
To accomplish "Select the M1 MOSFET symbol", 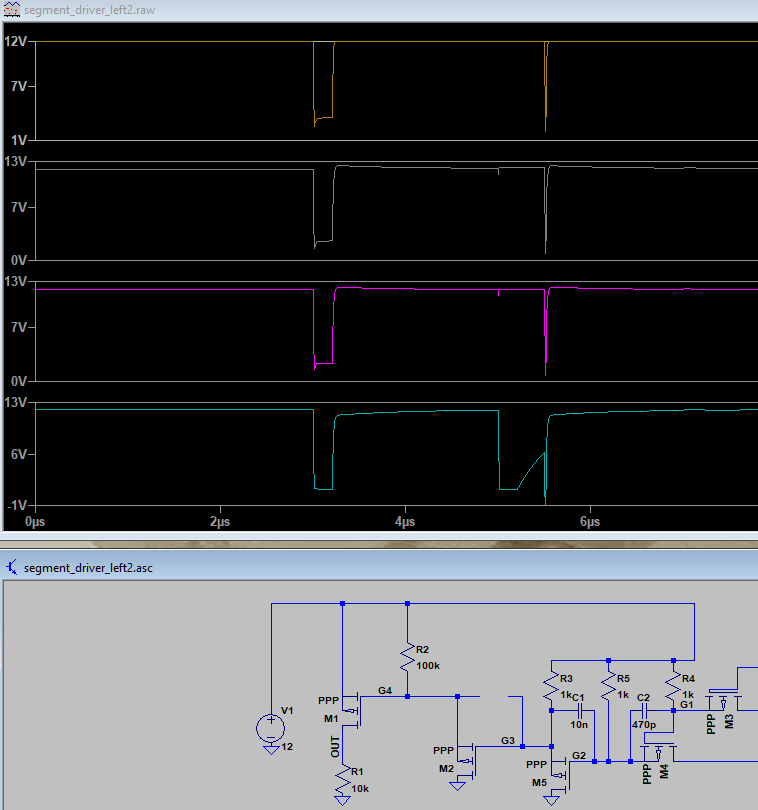I will pyautogui.click(x=353, y=711).
